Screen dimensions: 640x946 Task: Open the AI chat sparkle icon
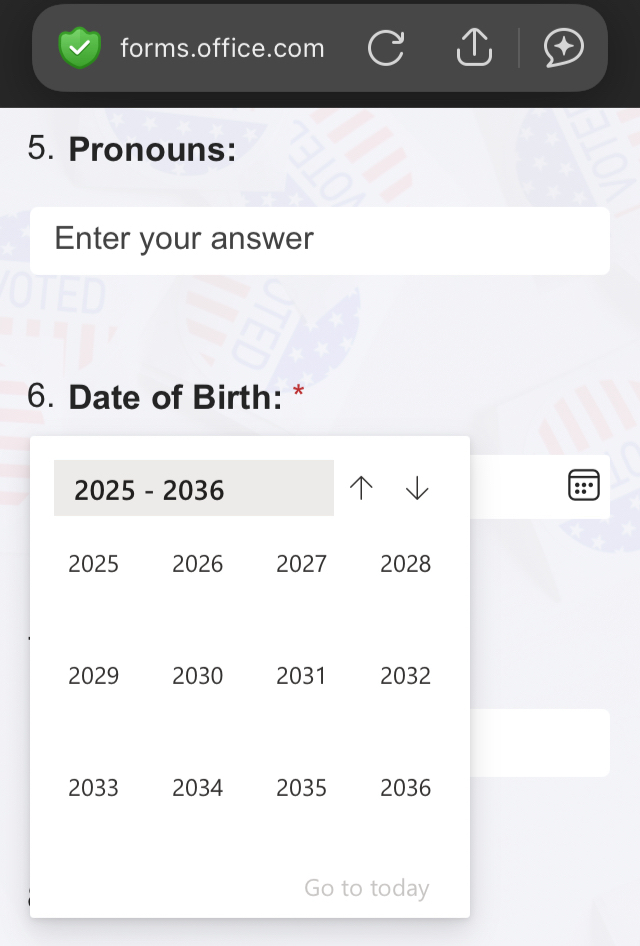pos(563,48)
